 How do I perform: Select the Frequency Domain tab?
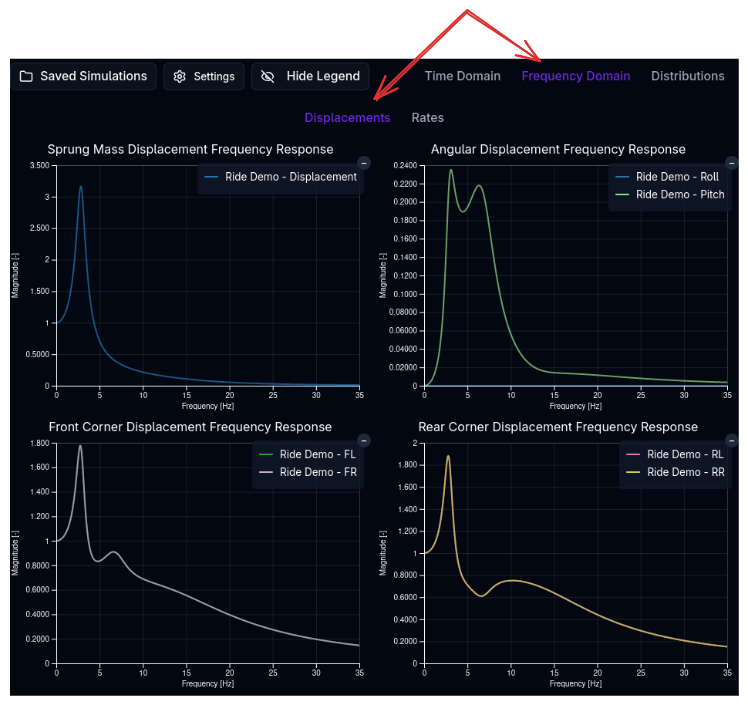point(576,76)
